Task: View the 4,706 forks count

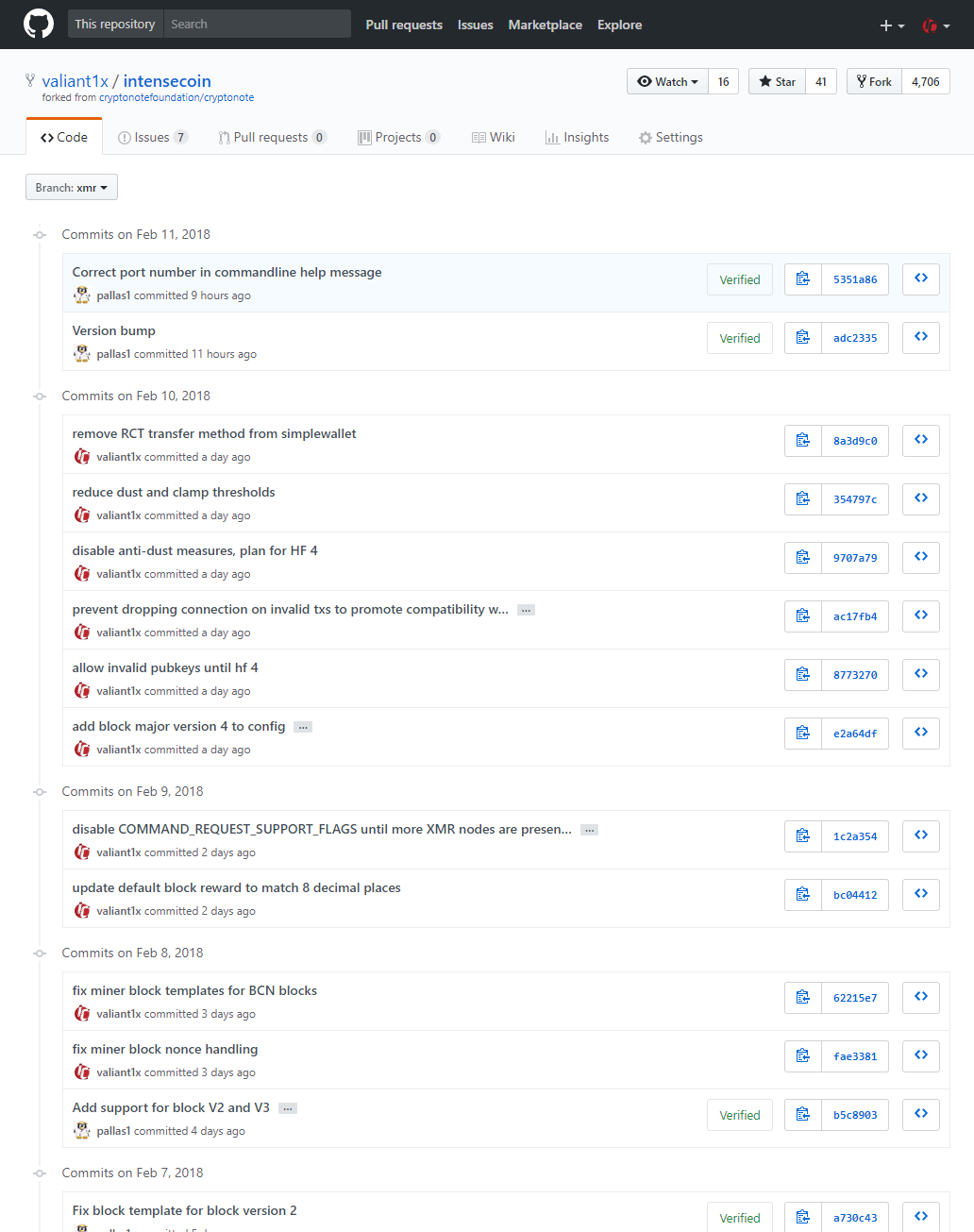Action: point(926,81)
